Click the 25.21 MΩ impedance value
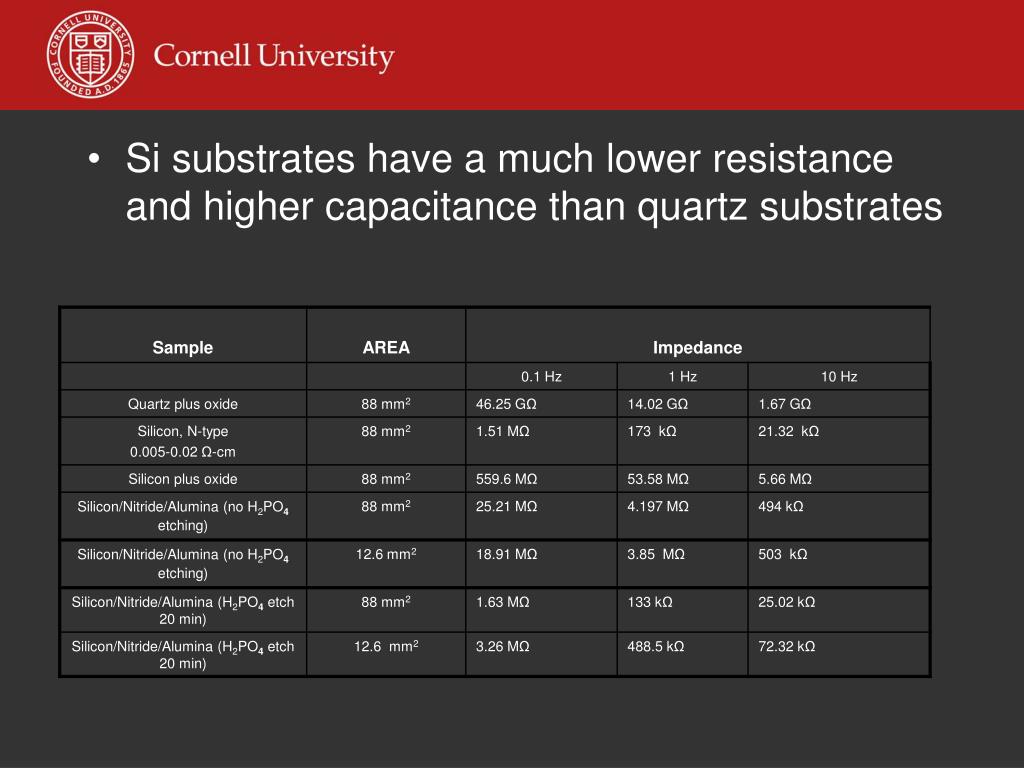Screen dimensions: 1024x768 (506, 507)
